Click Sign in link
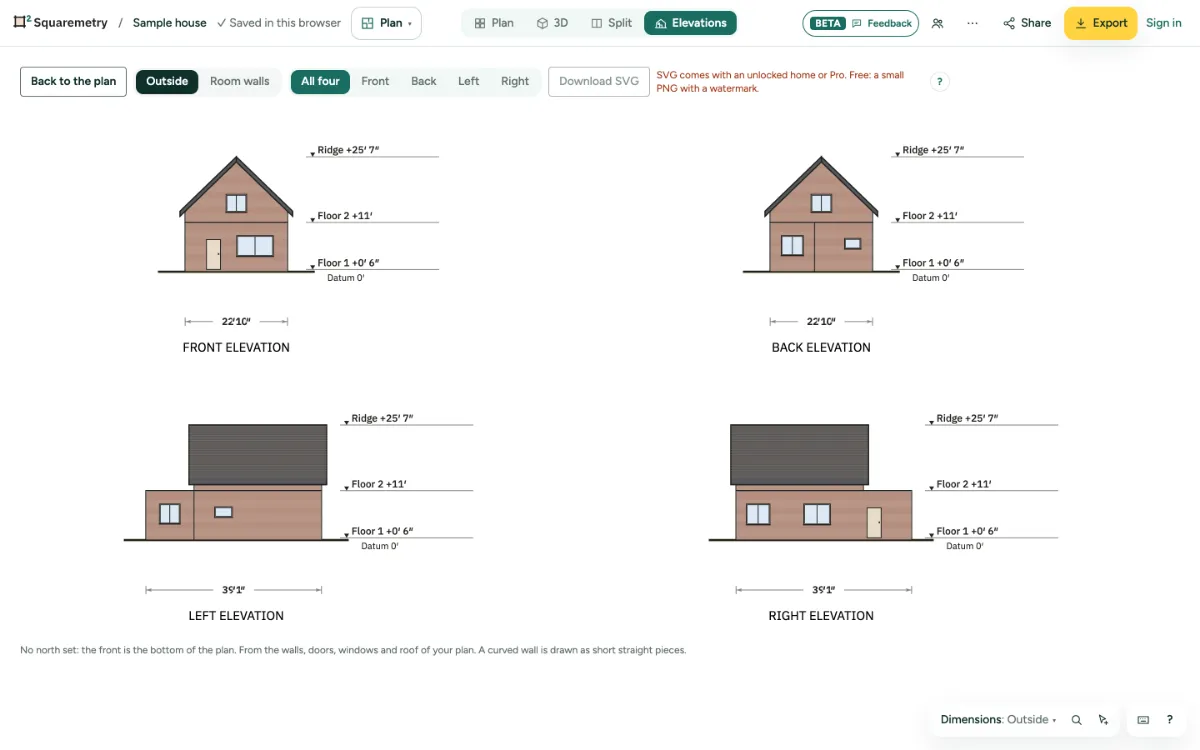The width and height of the screenshot is (1200, 750). coord(1163,23)
